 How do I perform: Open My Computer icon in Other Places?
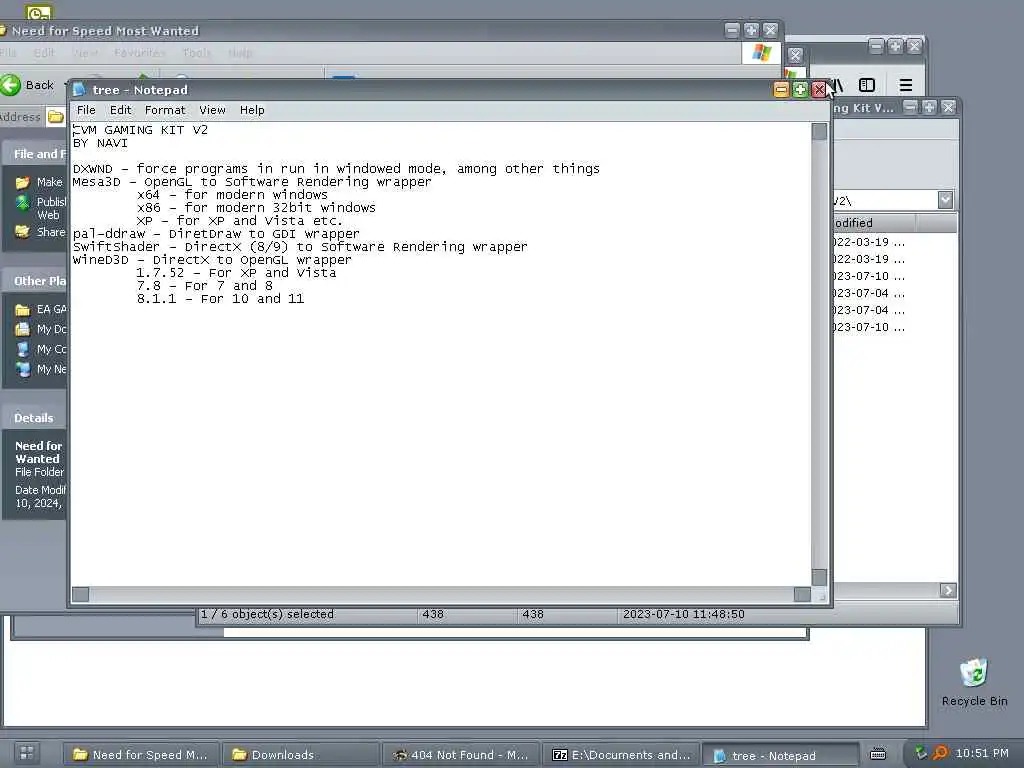[22, 349]
